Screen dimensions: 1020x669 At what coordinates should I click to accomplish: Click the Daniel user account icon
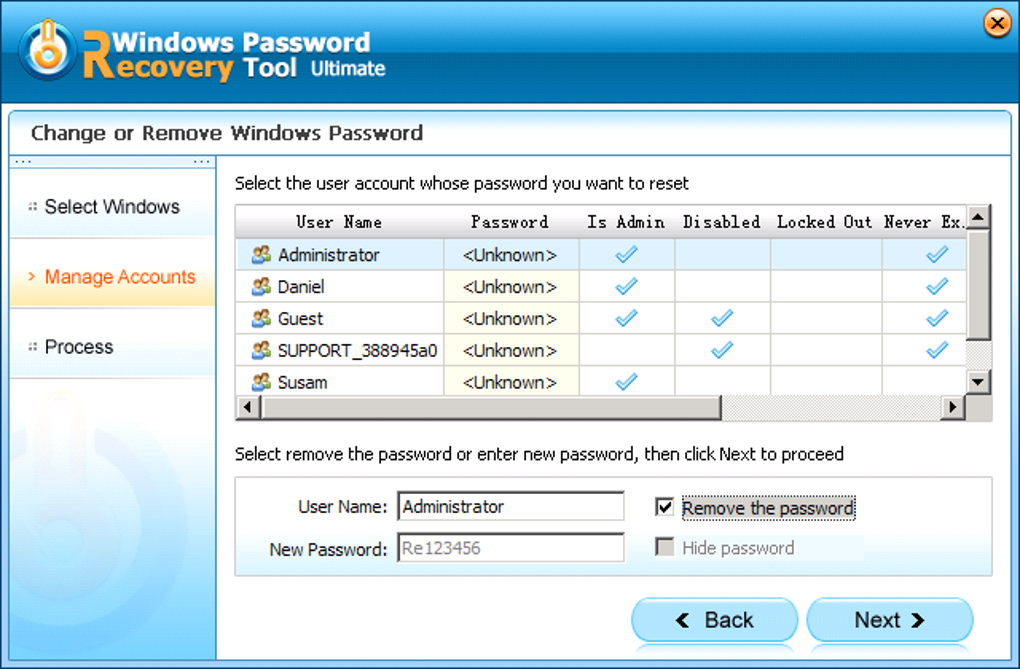(261, 287)
